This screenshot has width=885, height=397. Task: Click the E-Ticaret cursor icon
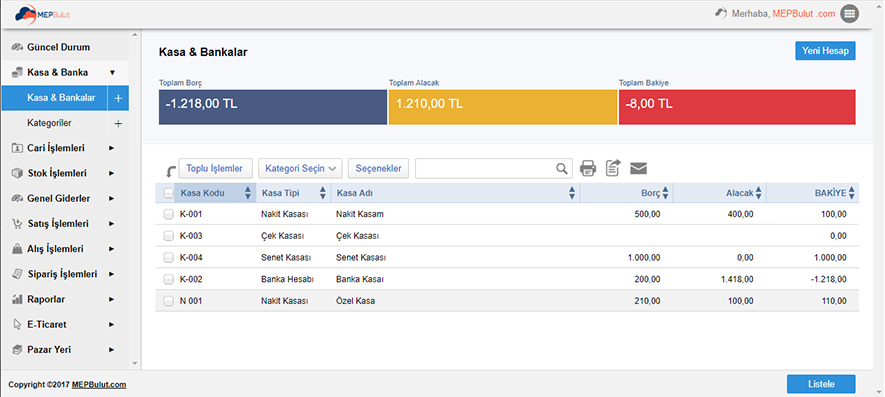[x=17, y=324]
